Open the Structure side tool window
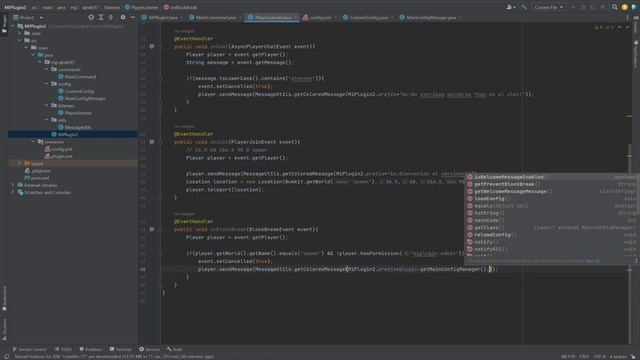This screenshot has width=640, height=360. point(4,329)
